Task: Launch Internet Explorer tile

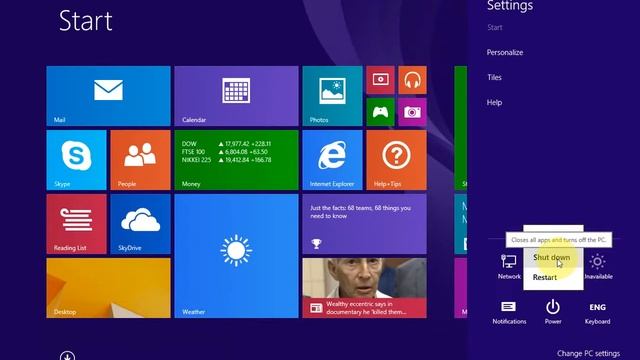Action: click(x=332, y=160)
